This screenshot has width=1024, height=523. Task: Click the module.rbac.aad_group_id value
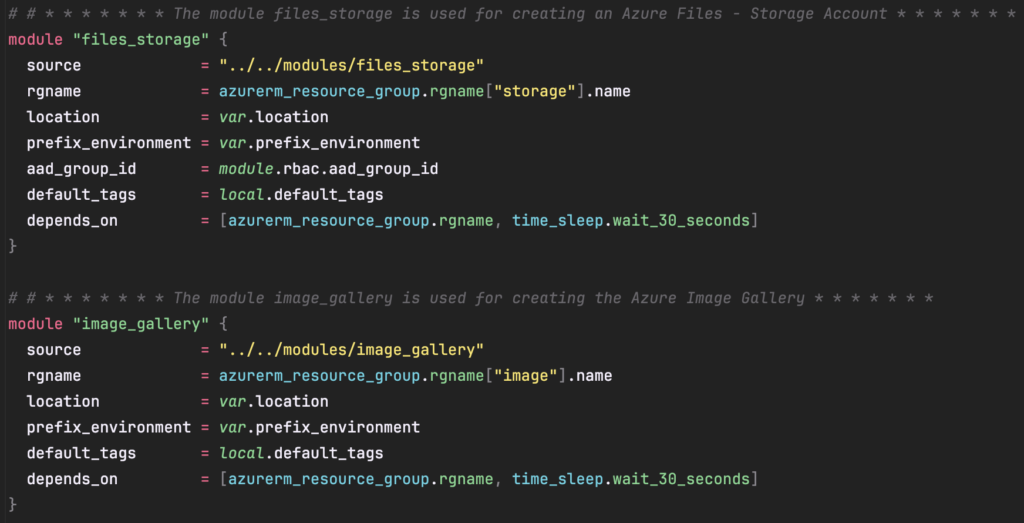(328, 169)
